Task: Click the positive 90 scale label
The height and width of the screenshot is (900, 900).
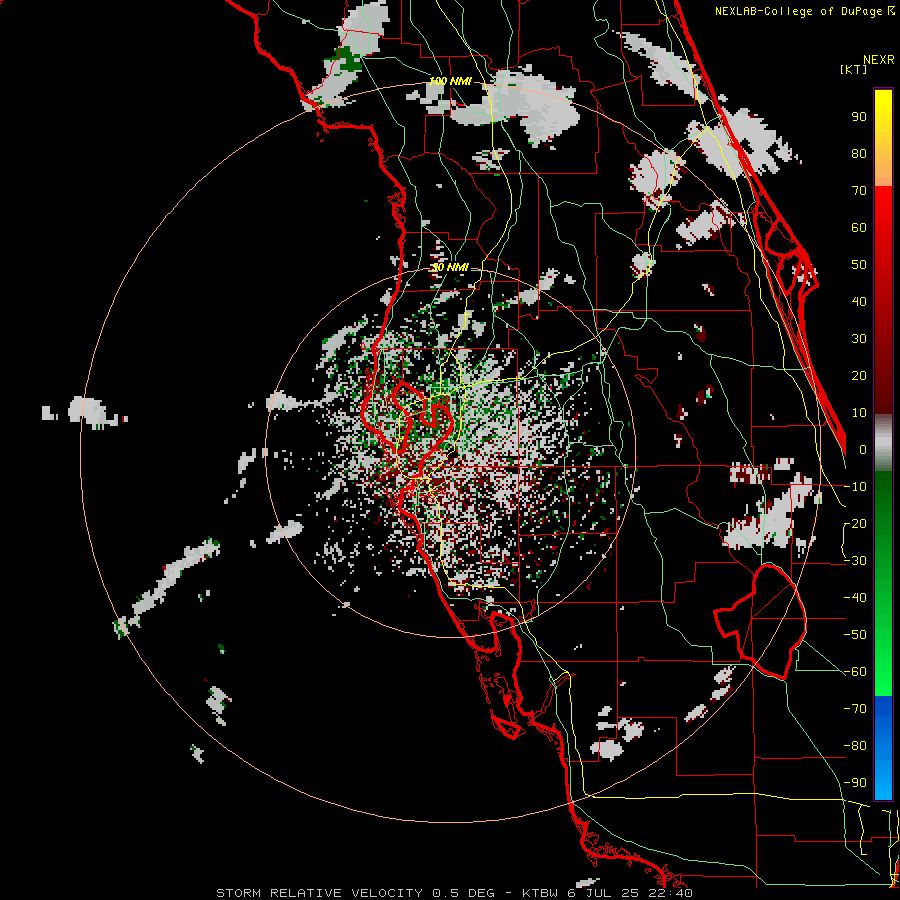Action: point(859,117)
